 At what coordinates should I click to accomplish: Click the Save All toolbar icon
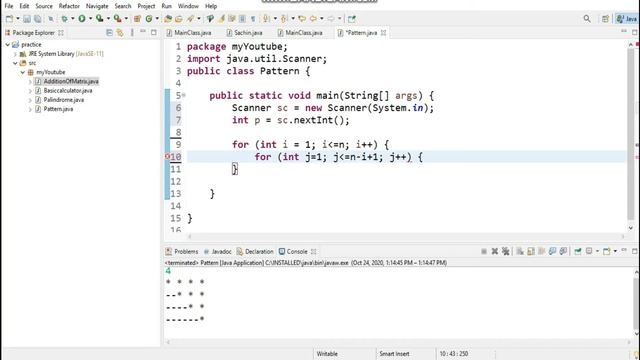(x=38, y=18)
